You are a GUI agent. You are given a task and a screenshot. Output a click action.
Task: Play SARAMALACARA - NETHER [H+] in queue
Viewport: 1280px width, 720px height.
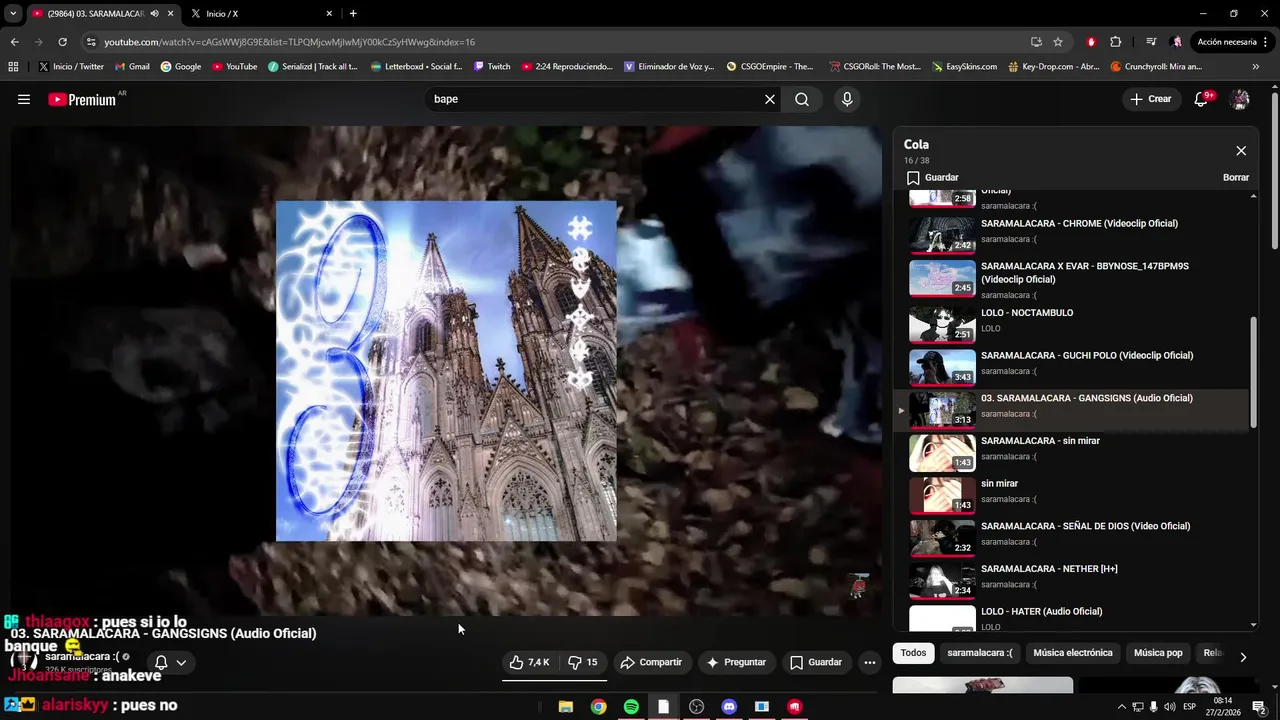click(x=1070, y=579)
